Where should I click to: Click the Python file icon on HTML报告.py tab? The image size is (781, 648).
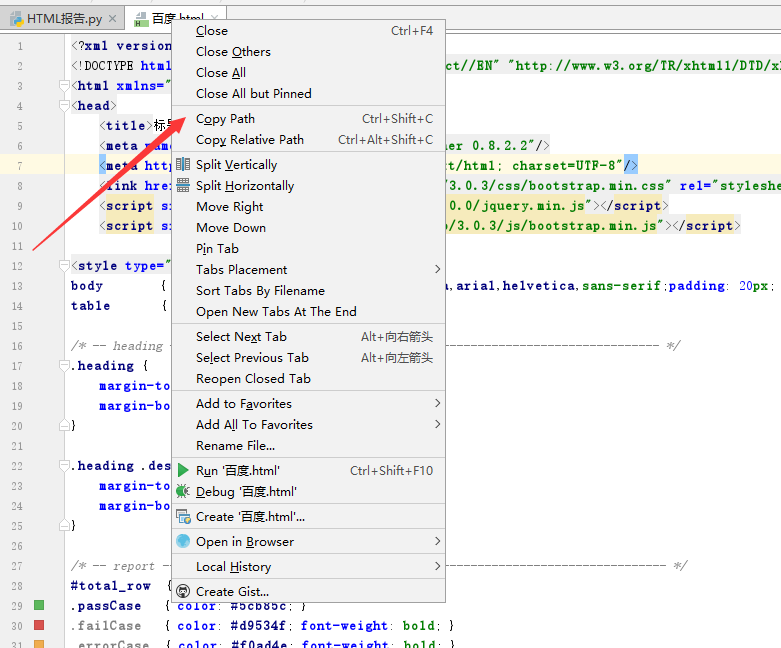pyautogui.click(x=16, y=19)
